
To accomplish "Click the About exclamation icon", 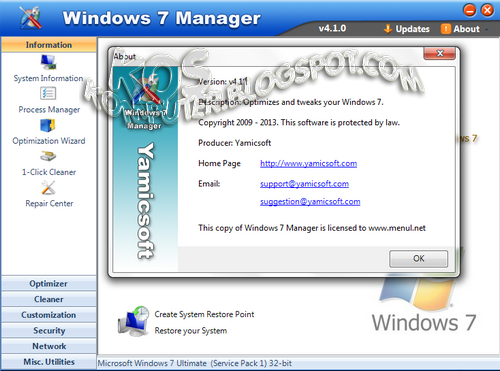I will [446, 29].
